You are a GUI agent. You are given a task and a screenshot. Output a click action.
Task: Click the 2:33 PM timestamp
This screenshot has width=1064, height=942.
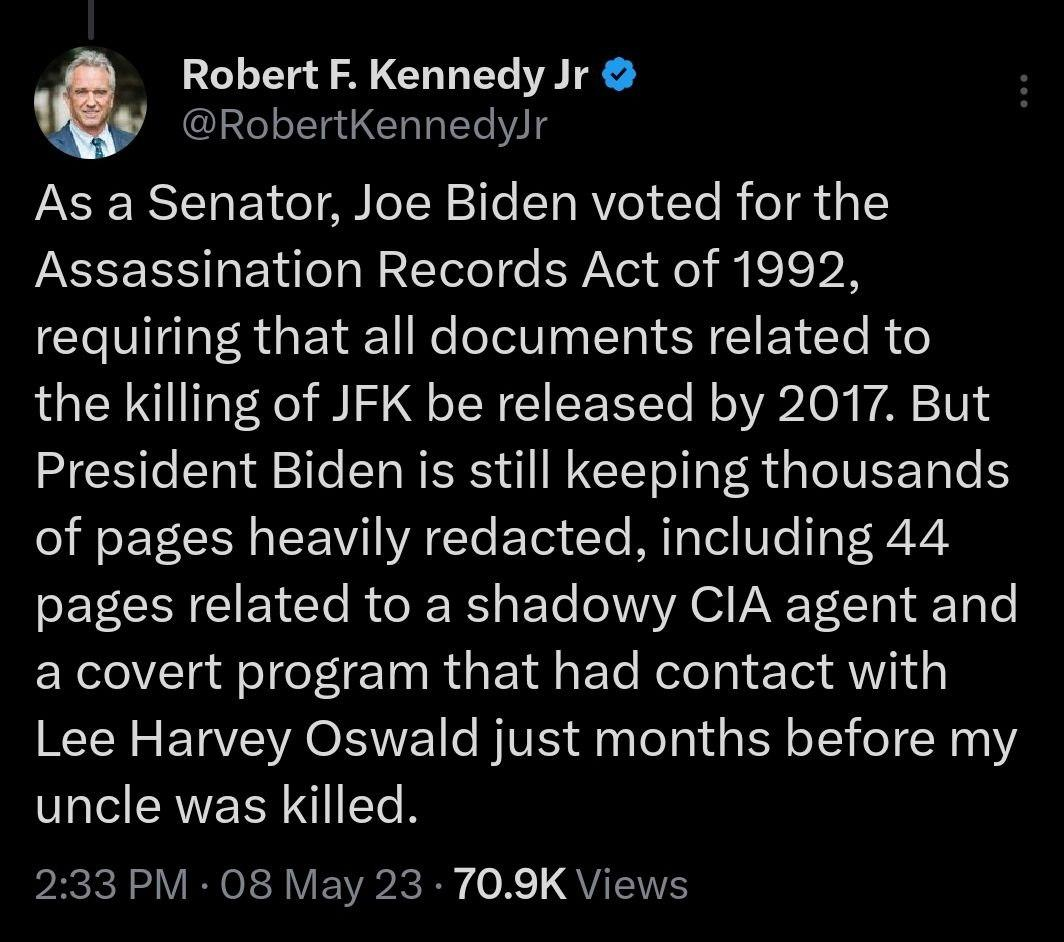tap(110, 884)
